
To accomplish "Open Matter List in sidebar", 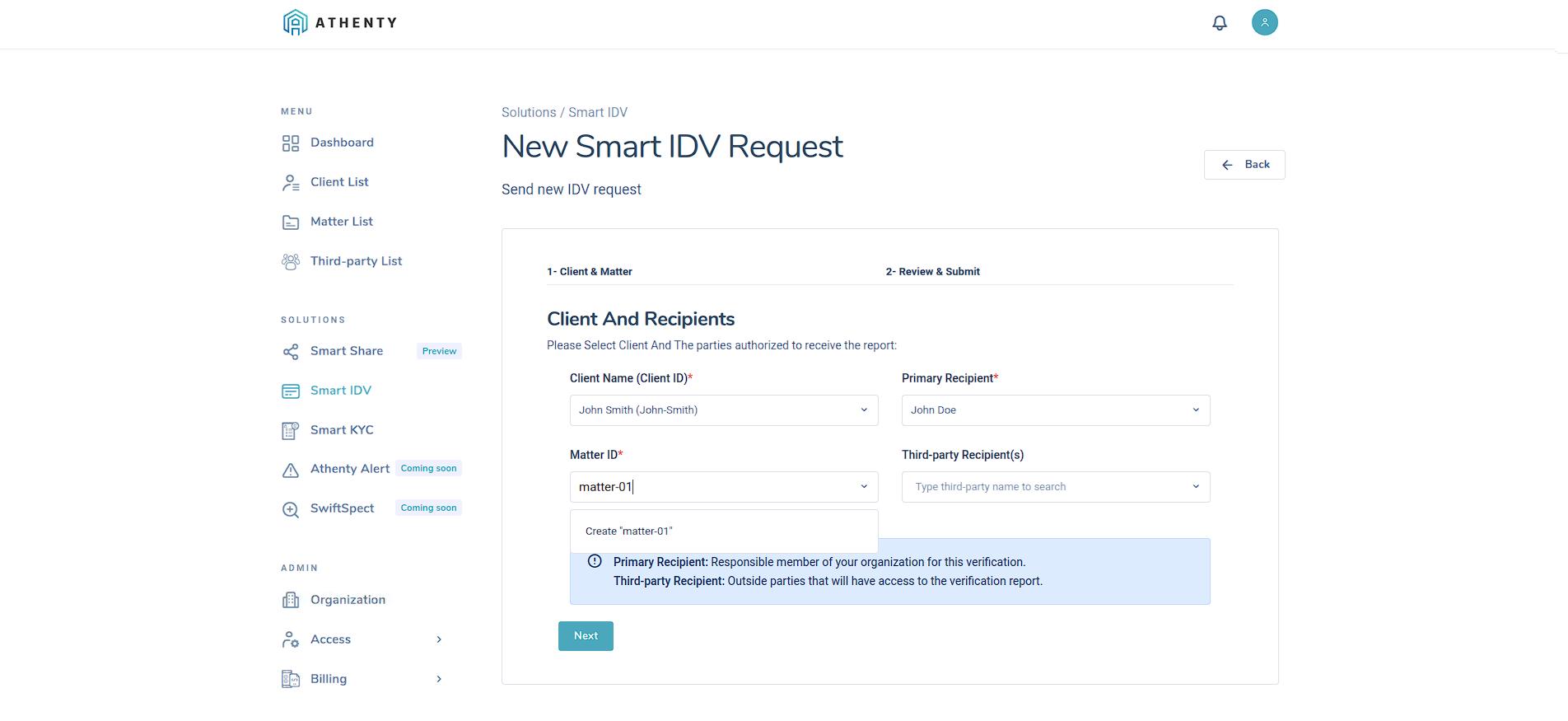I will coord(341,222).
